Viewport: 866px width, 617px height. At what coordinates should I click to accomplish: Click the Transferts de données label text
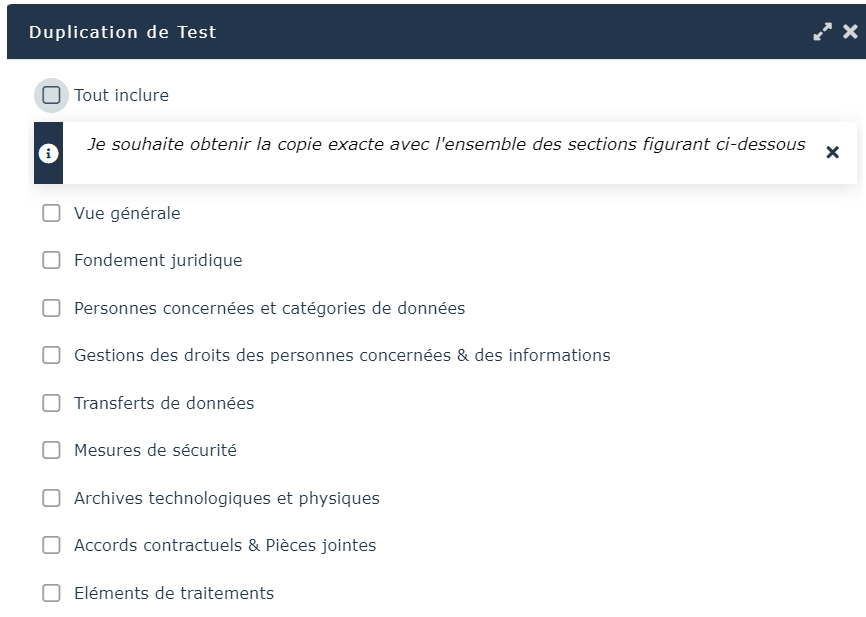coord(164,403)
